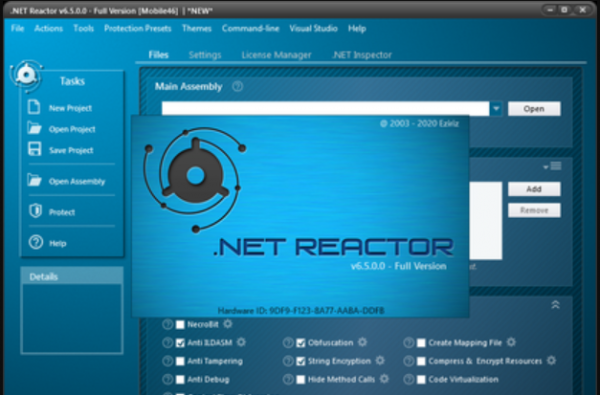Enable the Create Mapping File checkbox
600x395 pixels.
421,343
